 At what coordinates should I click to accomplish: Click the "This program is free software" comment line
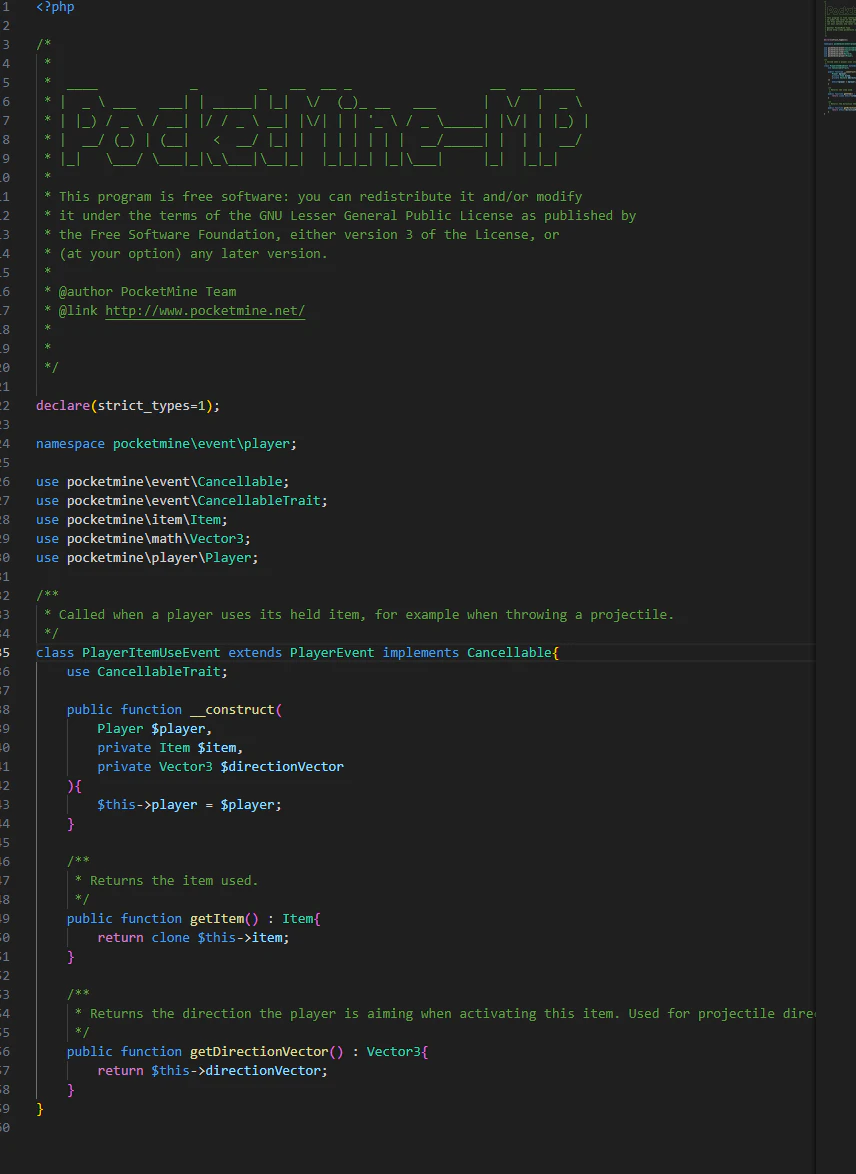(321, 197)
